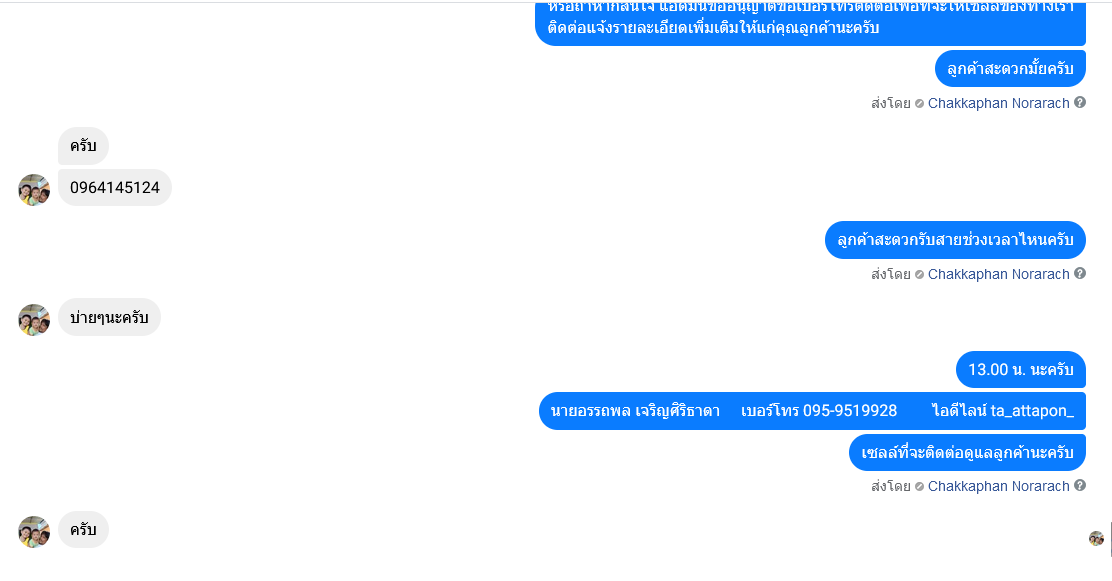Click the help icon beside last Chakkaphan Norarach
Viewport: 1112px width, 581px height.
[x=1079, y=485]
